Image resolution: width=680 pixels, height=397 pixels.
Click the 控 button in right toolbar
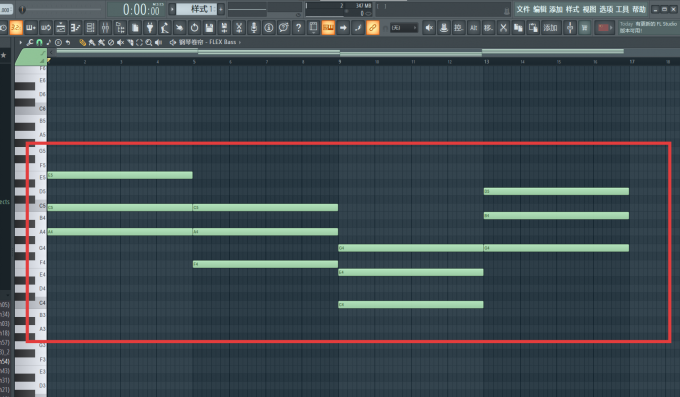coord(458,28)
